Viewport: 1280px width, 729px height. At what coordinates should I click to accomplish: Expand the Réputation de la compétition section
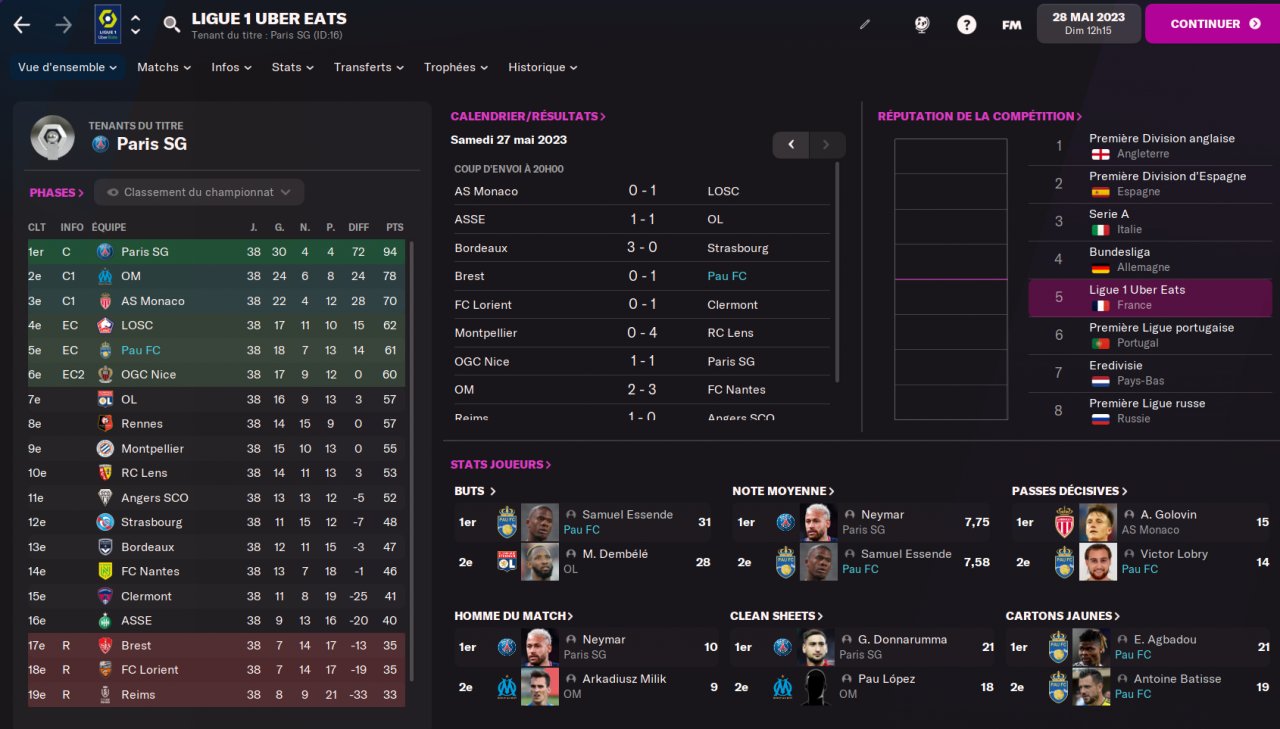pyautogui.click(x=980, y=116)
